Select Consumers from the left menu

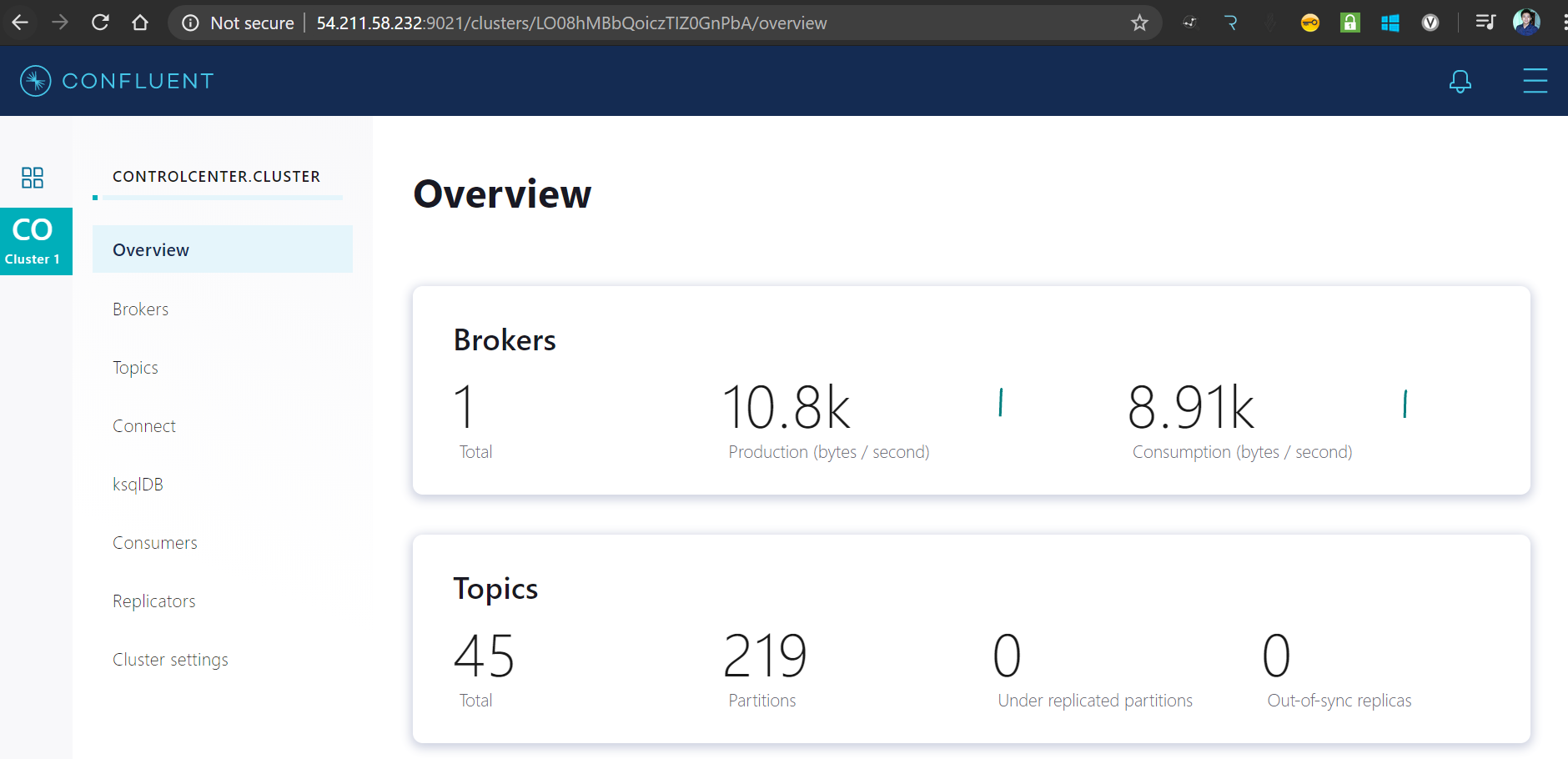[155, 543]
